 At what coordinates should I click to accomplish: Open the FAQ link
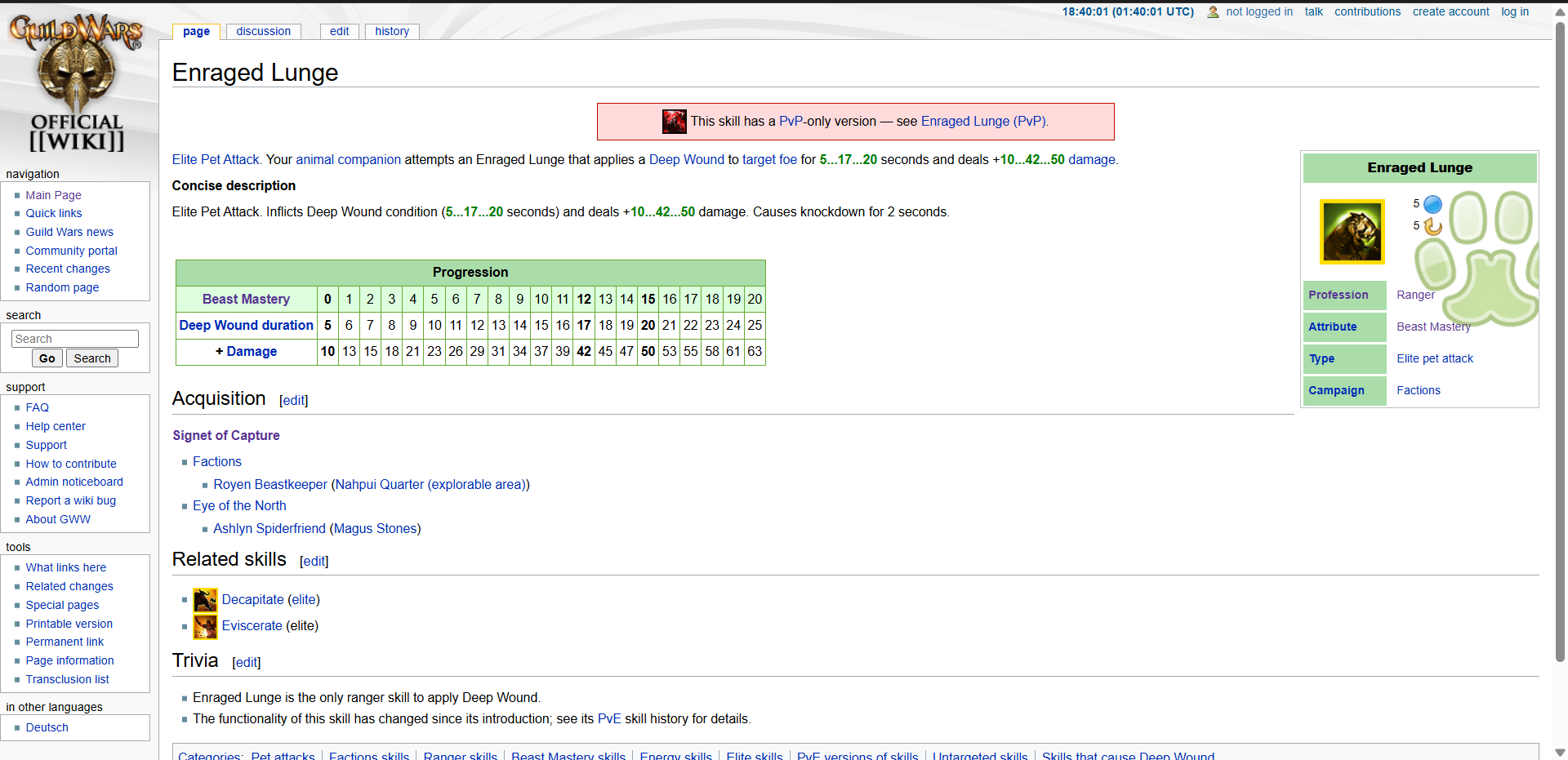click(38, 407)
